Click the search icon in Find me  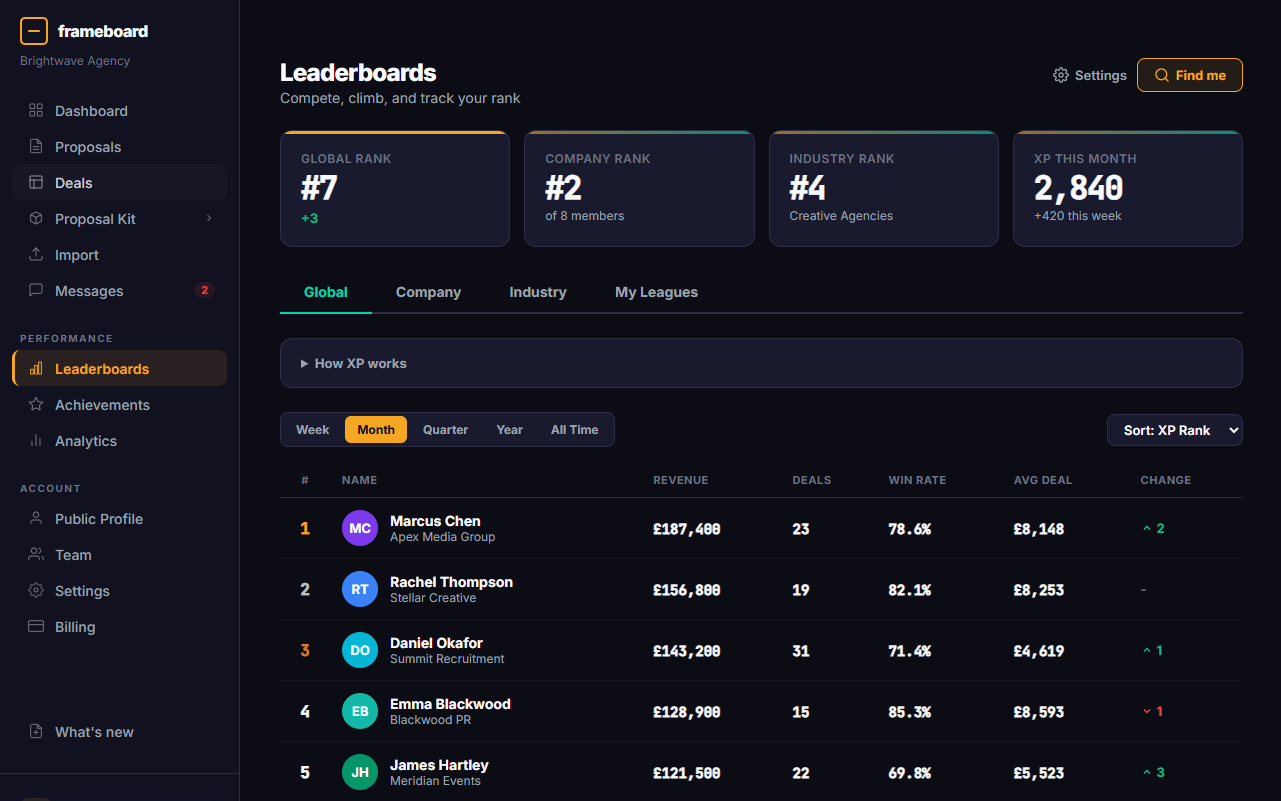(x=1162, y=75)
